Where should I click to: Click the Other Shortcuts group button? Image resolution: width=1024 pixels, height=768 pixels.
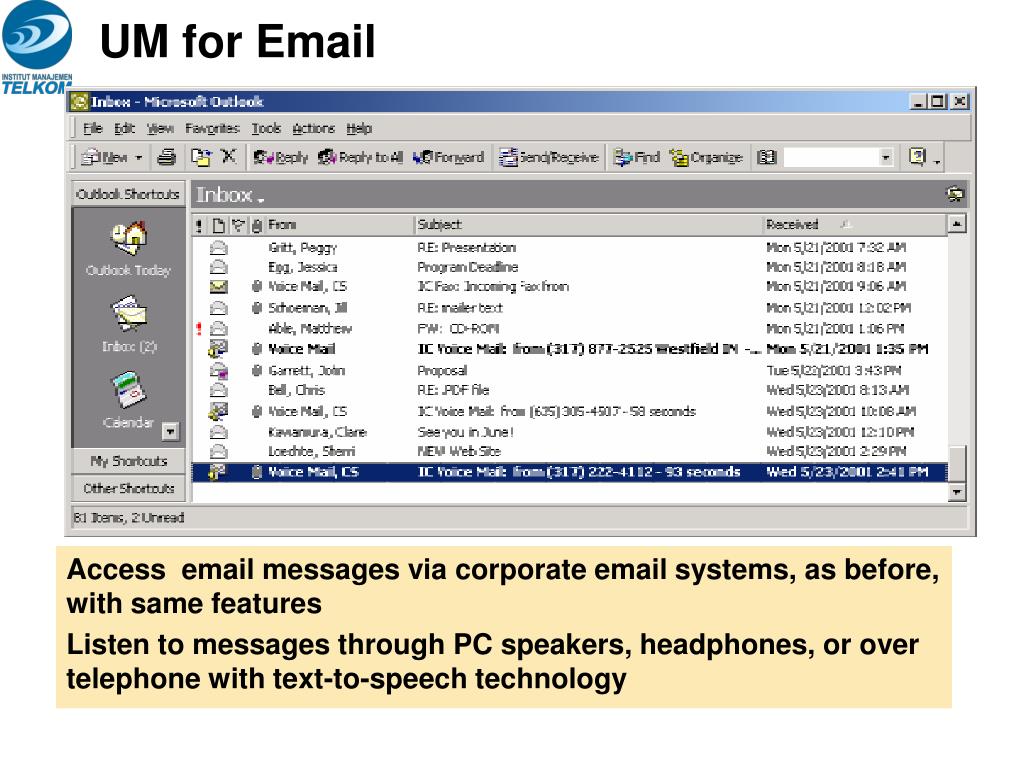(x=129, y=488)
